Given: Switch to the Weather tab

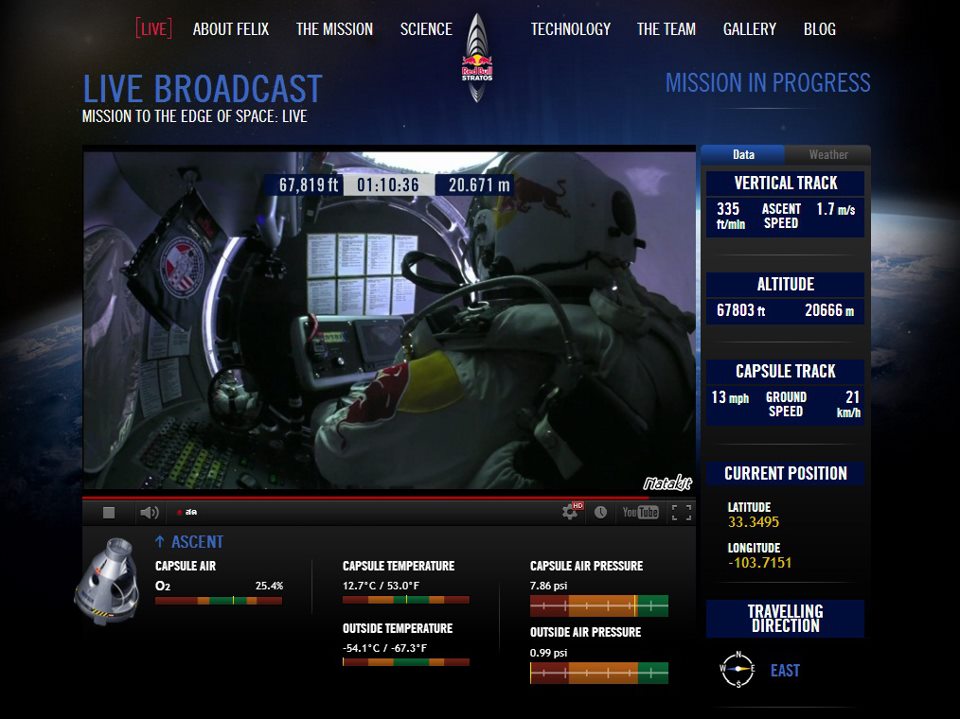Looking at the screenshot, I should (x=828, y=154).
